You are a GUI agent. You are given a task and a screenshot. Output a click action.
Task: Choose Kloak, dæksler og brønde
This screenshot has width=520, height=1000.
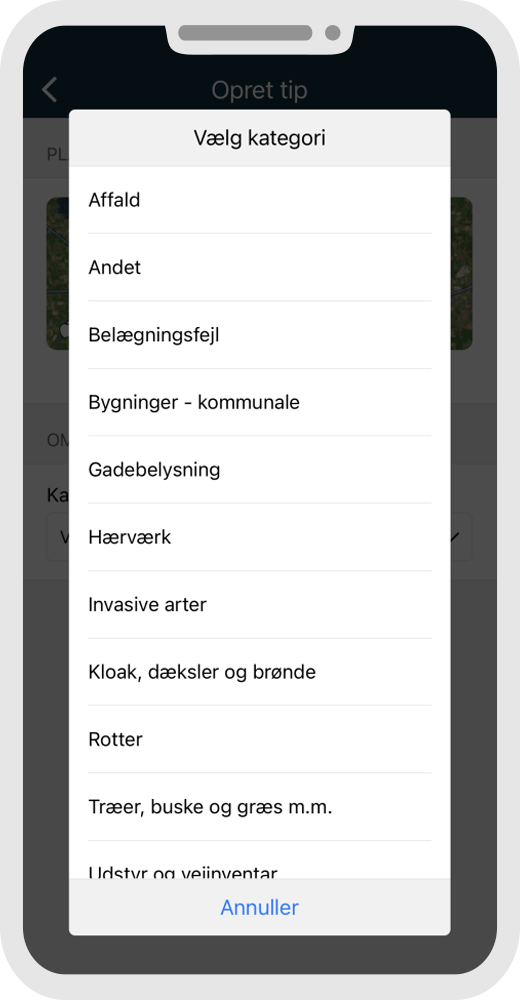click(x=260, y=672)
